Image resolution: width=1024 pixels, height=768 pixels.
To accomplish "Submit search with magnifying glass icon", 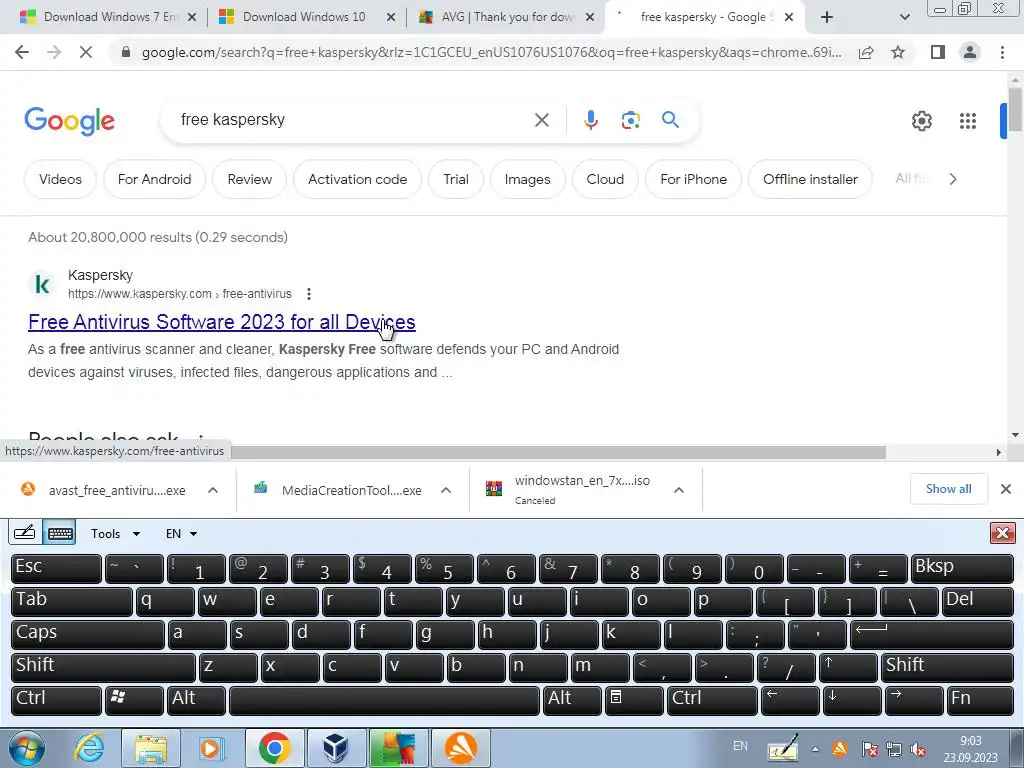I will pyautogui.click(x=670, y=120).
